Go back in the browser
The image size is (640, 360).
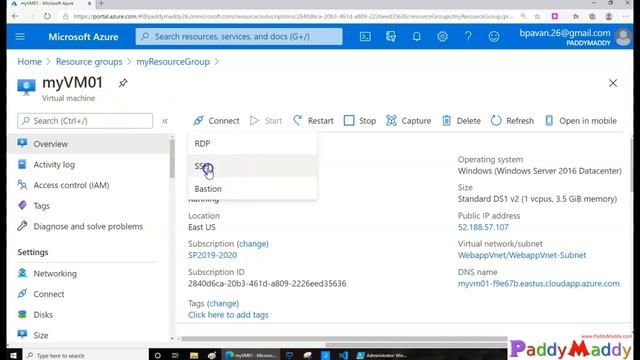pos(15,16)
